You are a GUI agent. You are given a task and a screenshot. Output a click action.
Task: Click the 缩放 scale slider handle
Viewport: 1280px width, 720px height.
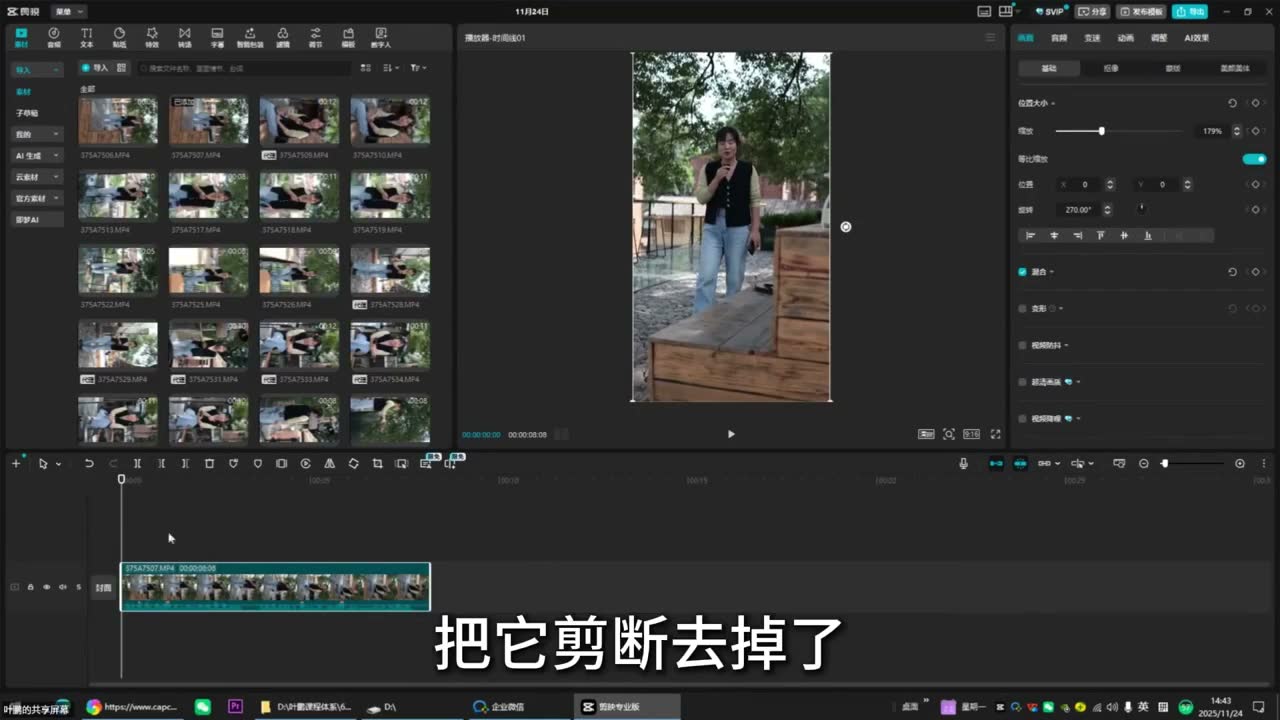point(1101,131)
